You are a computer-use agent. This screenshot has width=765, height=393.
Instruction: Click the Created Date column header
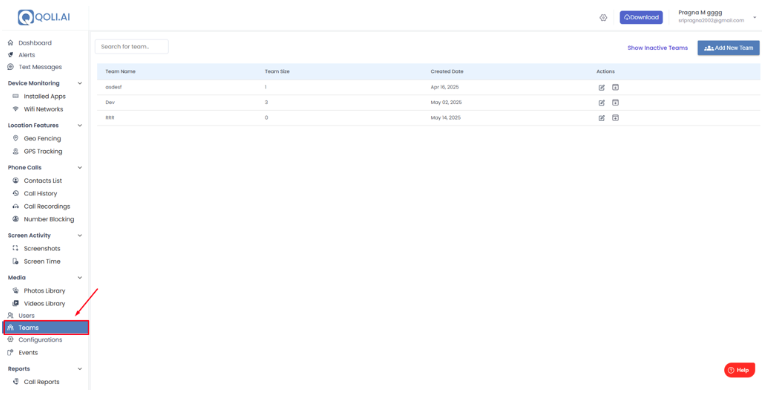(447, 72)
